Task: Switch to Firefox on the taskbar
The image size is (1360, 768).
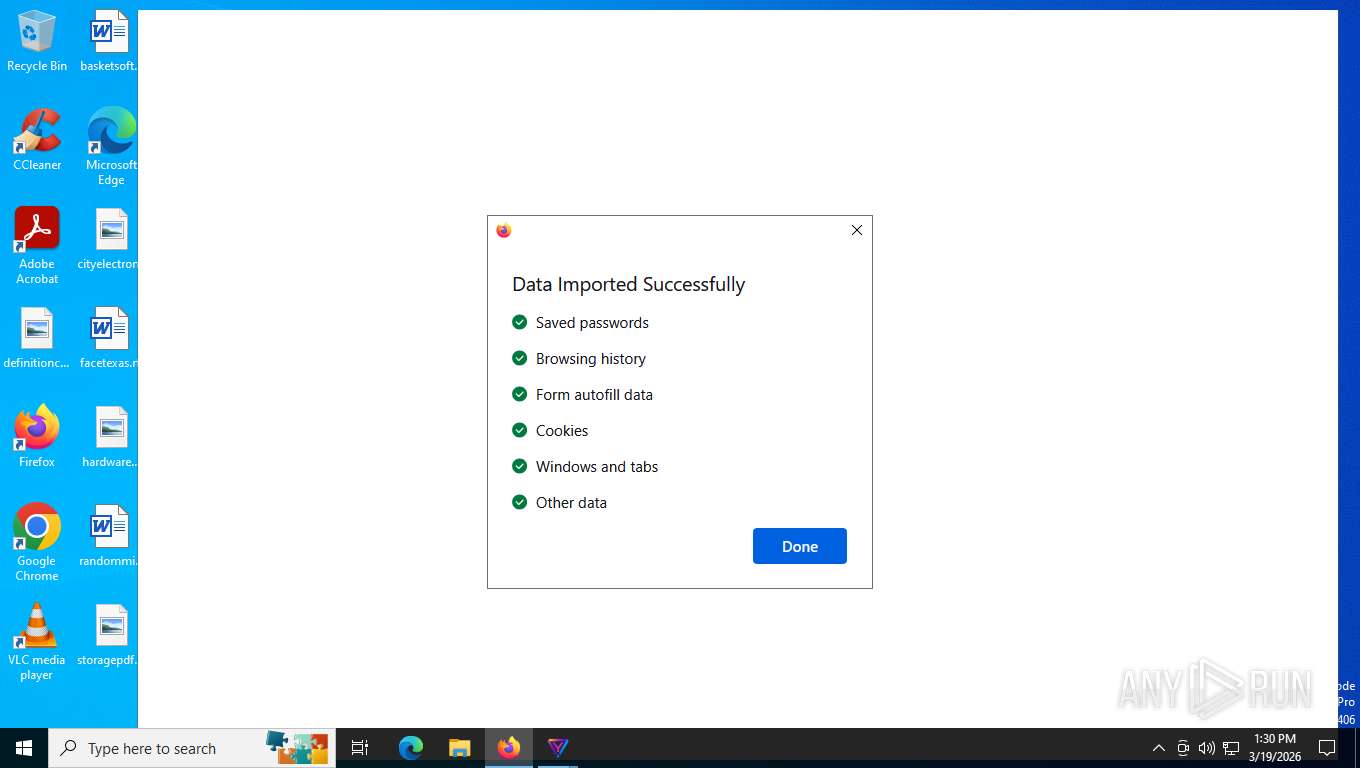Action: point(509,748)
